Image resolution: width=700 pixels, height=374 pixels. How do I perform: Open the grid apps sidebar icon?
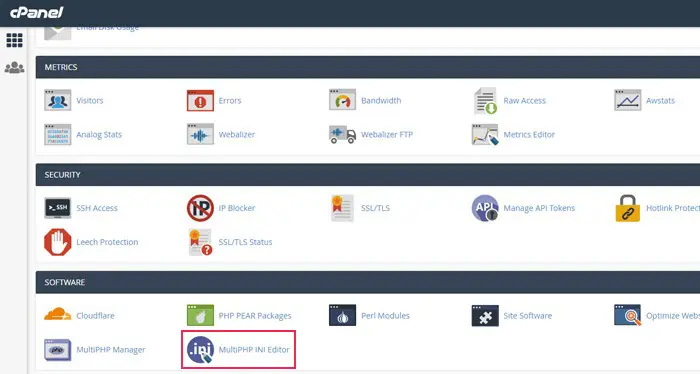(x=14, y=40)
